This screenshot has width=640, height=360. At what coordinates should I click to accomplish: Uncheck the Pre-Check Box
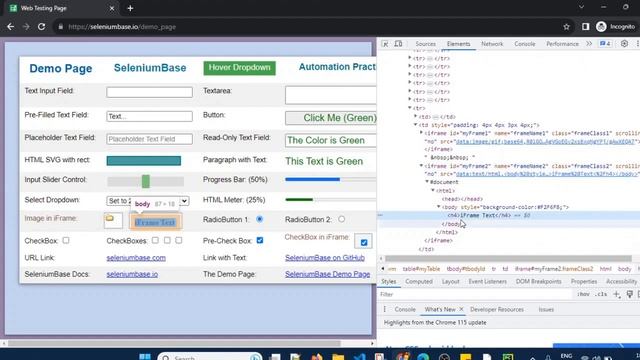tap(260, 240)
